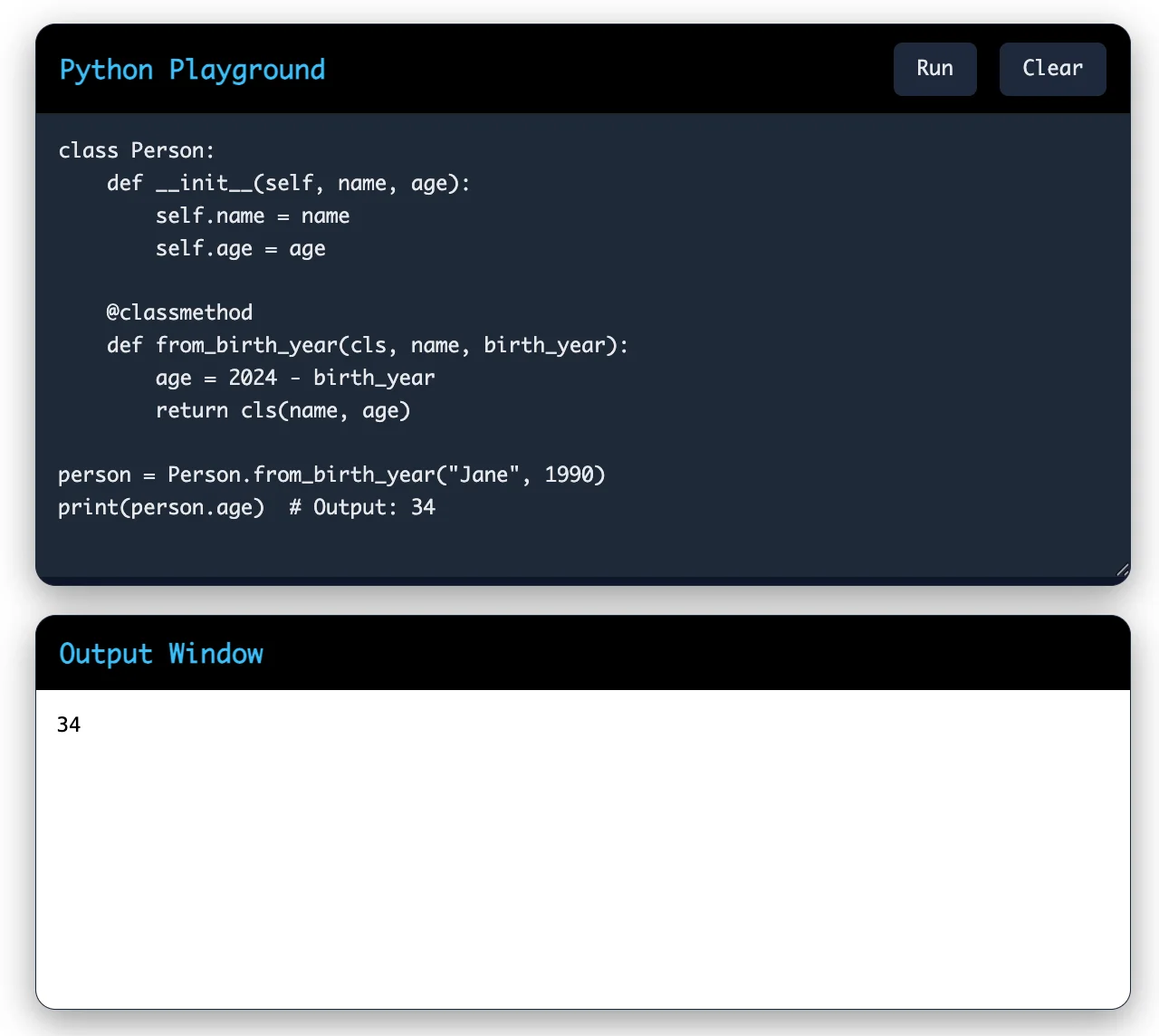Click the 'return cls(name, age)' line
Screen dimensions: 1159x1036
coord(283,410)
